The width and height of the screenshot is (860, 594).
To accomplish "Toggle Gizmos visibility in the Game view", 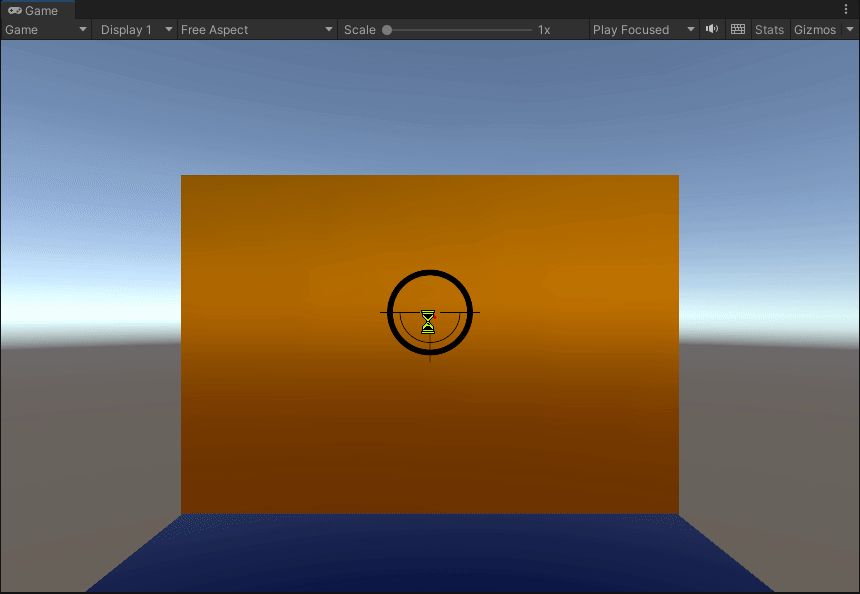I will [816, 29].
